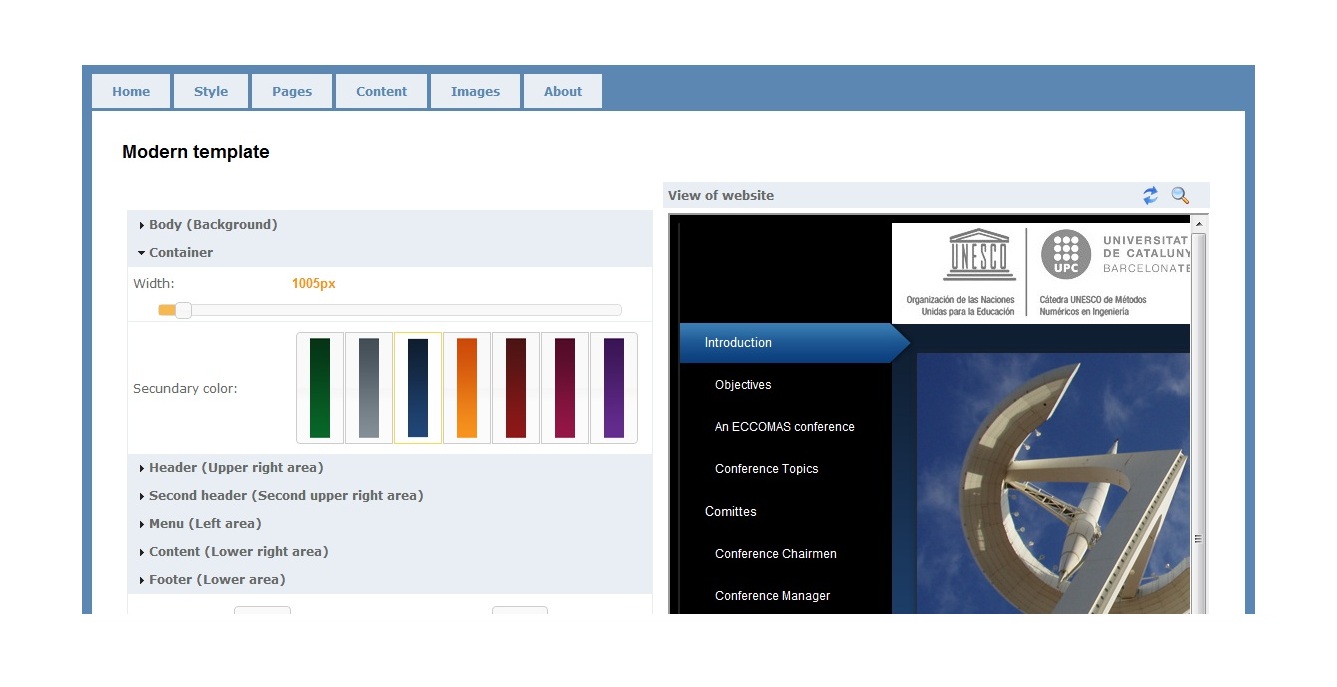Select the green secondary color swatch
The image size is (1337, 687).
320,388
